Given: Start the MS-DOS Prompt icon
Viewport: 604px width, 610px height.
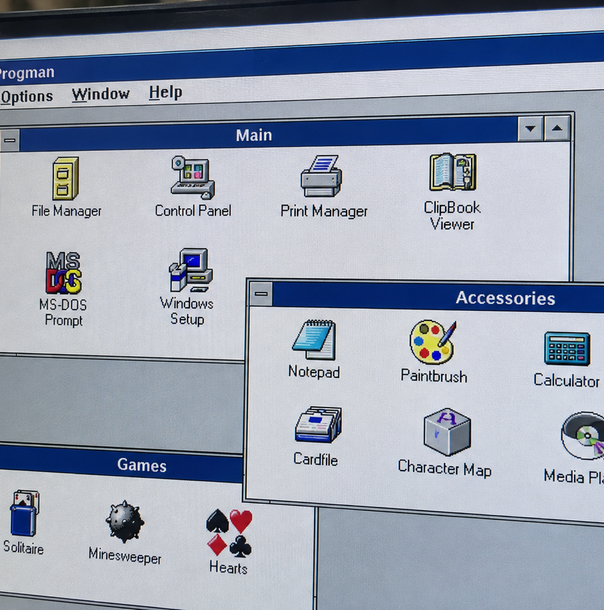Looking at the screenshot, I should tap(63, 272).
